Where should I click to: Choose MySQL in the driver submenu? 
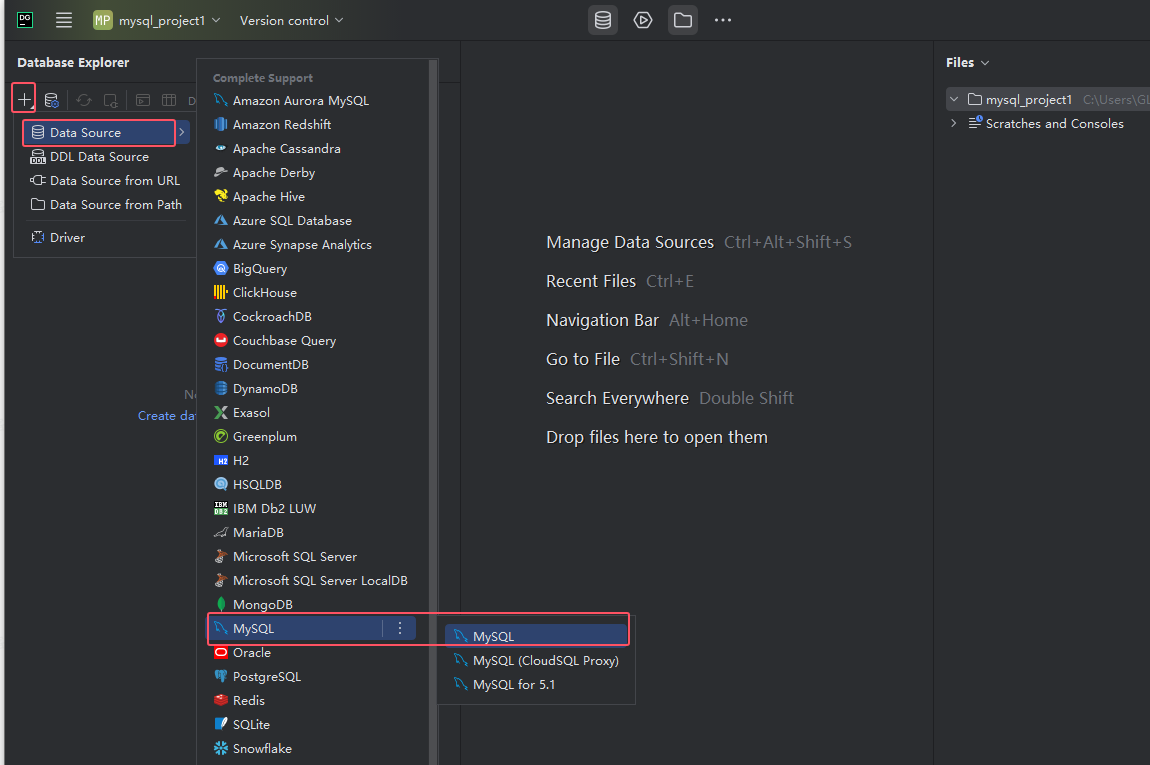coord(536,637)
